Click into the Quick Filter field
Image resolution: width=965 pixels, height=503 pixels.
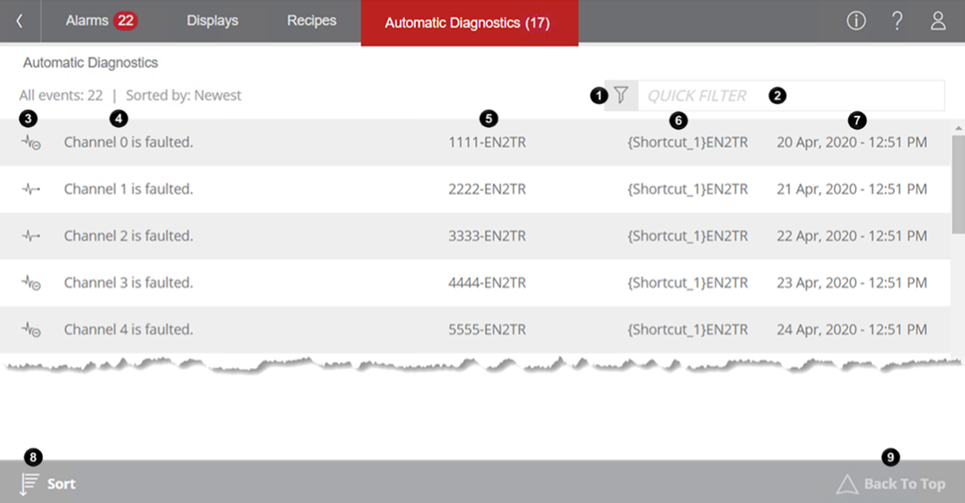tap(790, 96)
